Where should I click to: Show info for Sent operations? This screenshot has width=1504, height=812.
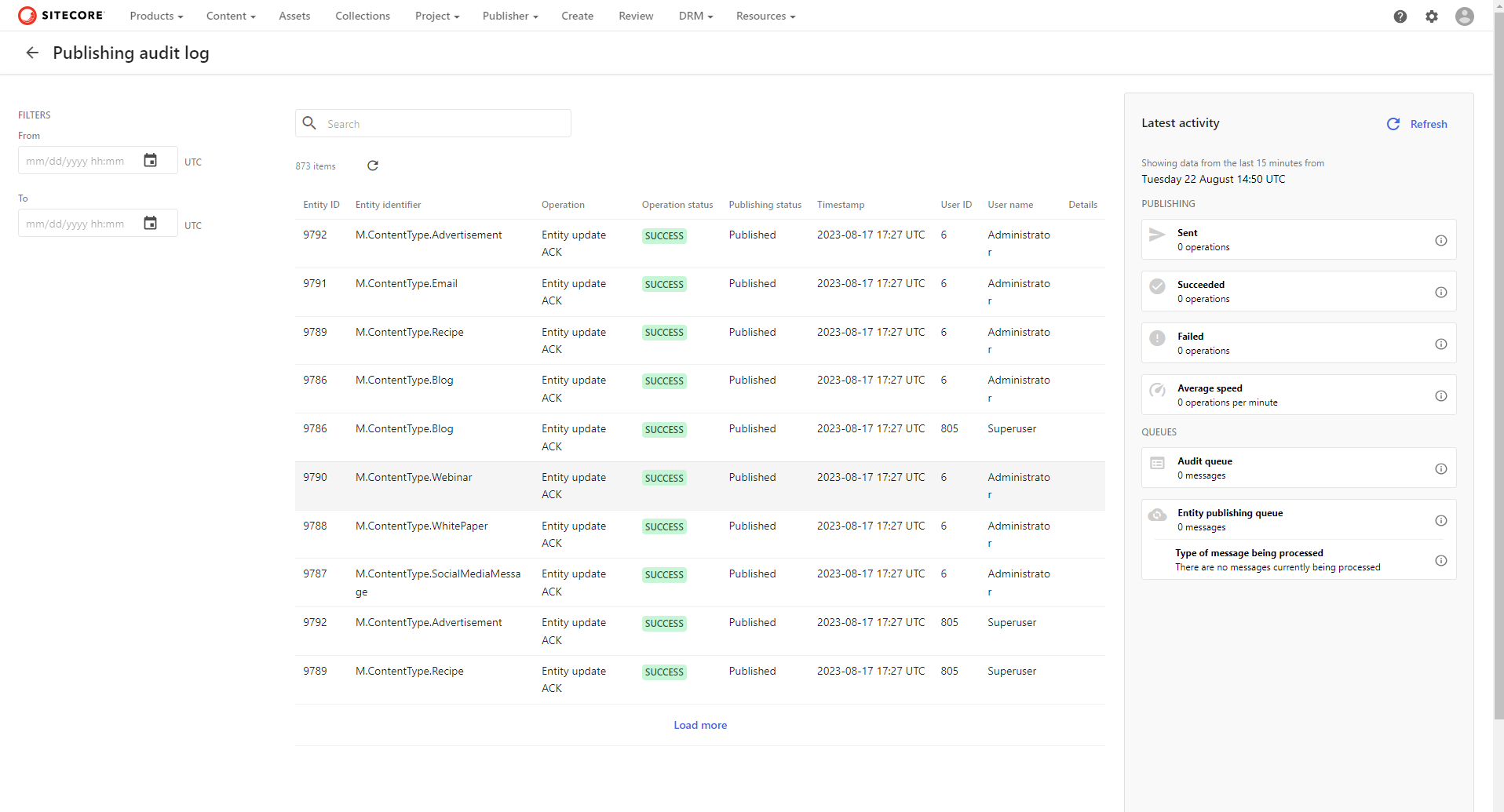click(1441, 240)
